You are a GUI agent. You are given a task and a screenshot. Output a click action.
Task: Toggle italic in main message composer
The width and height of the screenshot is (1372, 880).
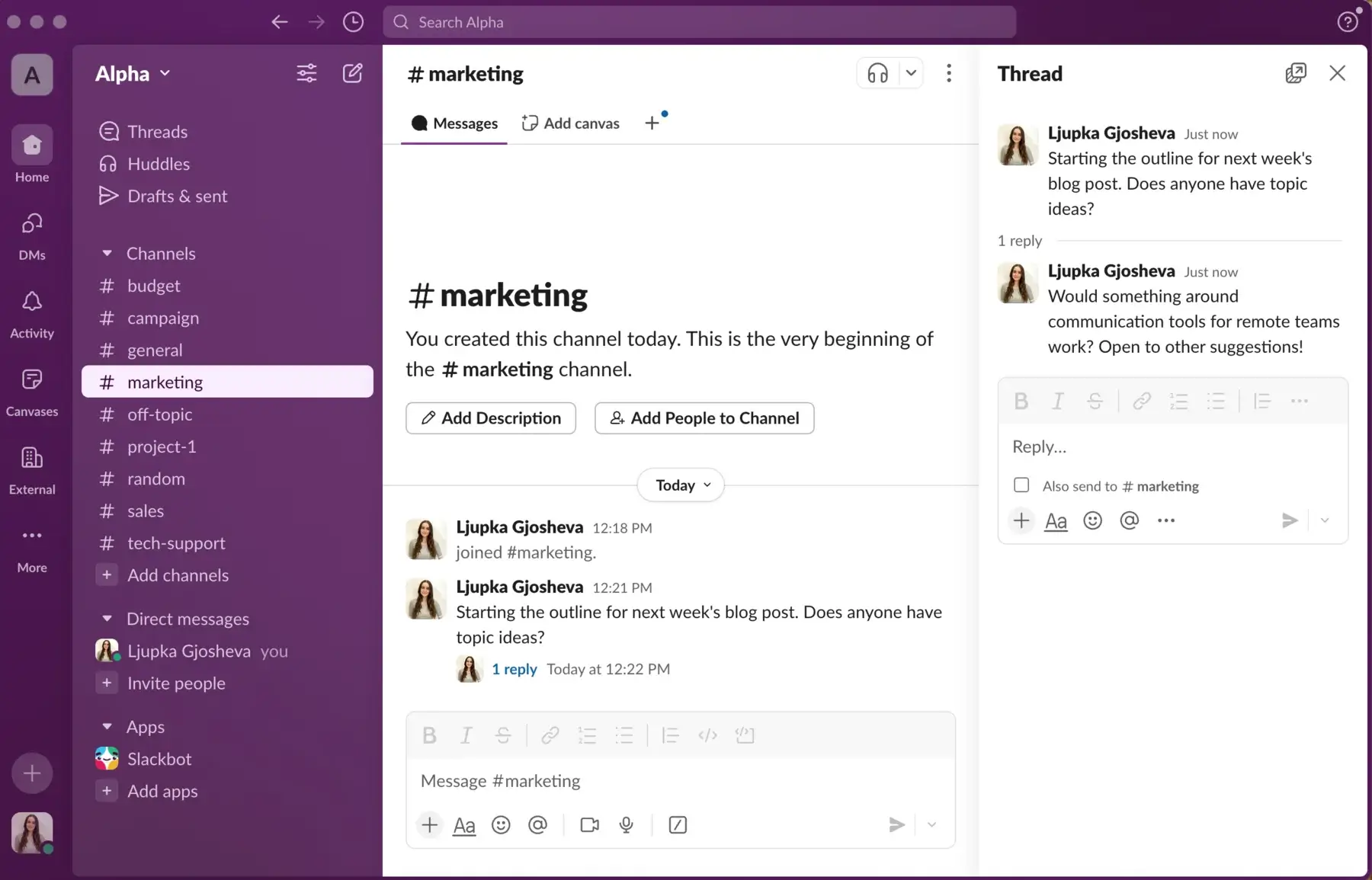[466, 735]
